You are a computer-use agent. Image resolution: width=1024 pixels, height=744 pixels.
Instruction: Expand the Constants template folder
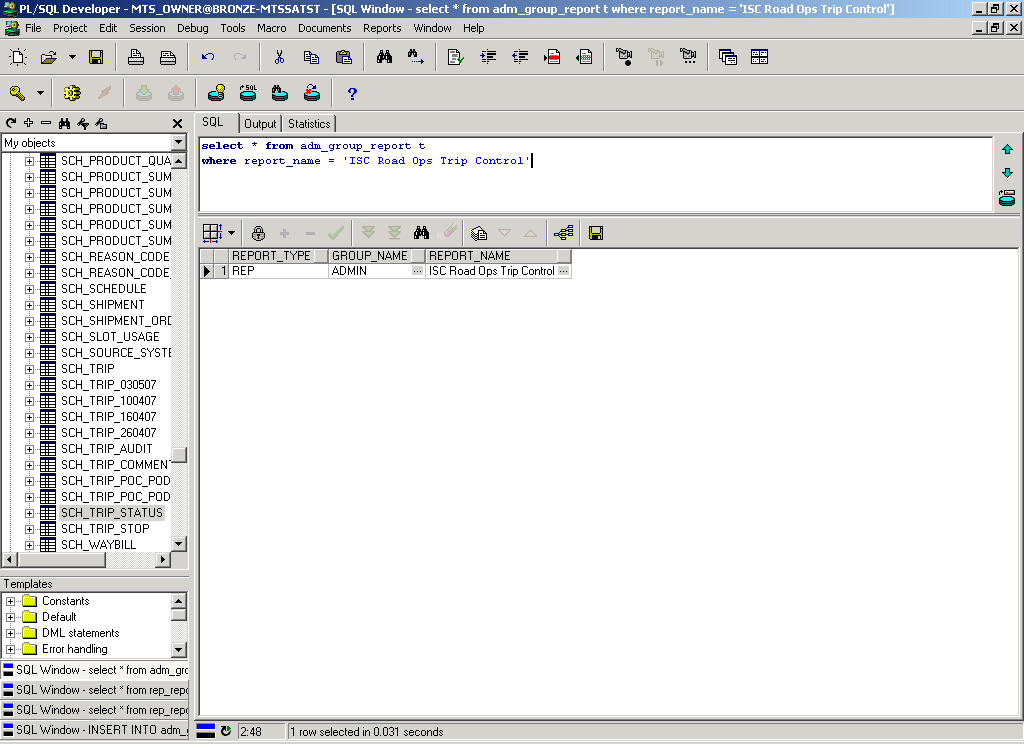(x=10, y=601)
